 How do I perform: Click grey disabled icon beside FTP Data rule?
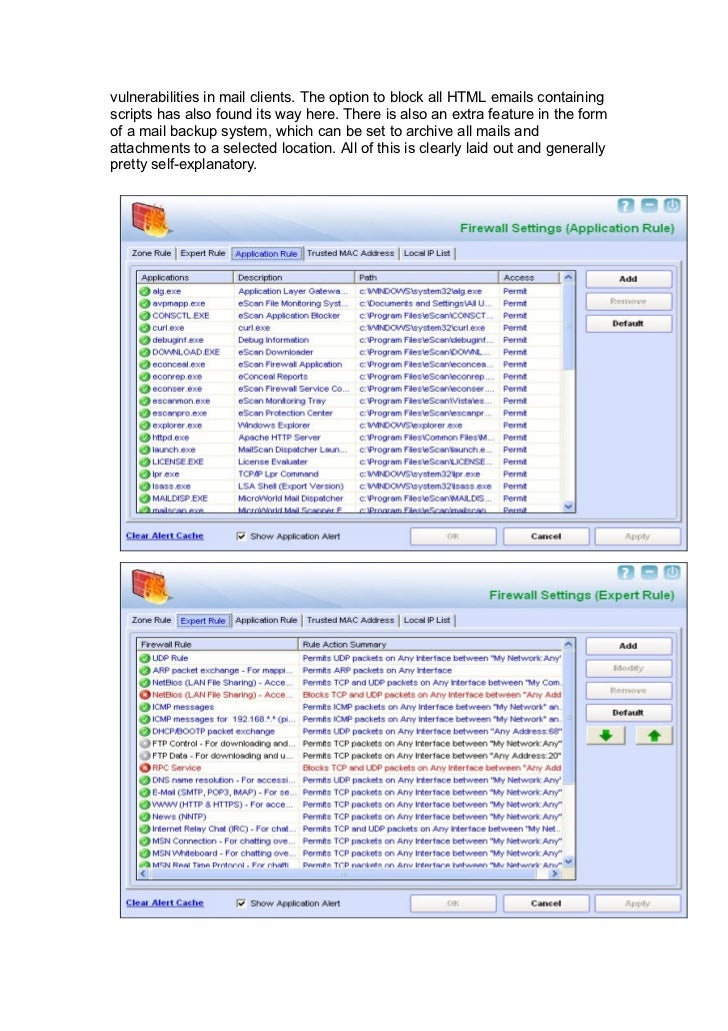[145, 755]
